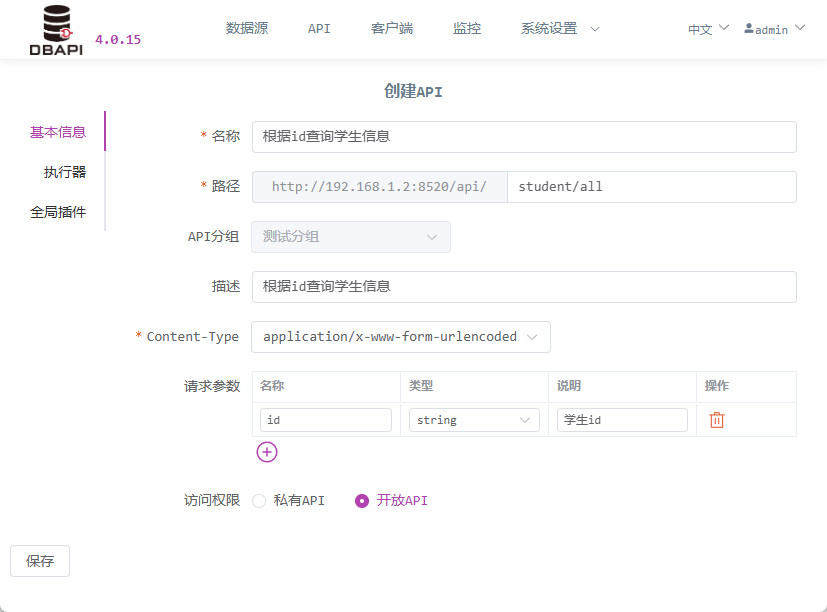Click the 学生id description field
The height and width of the screenshot is (612, 827).
pos(622,420)
